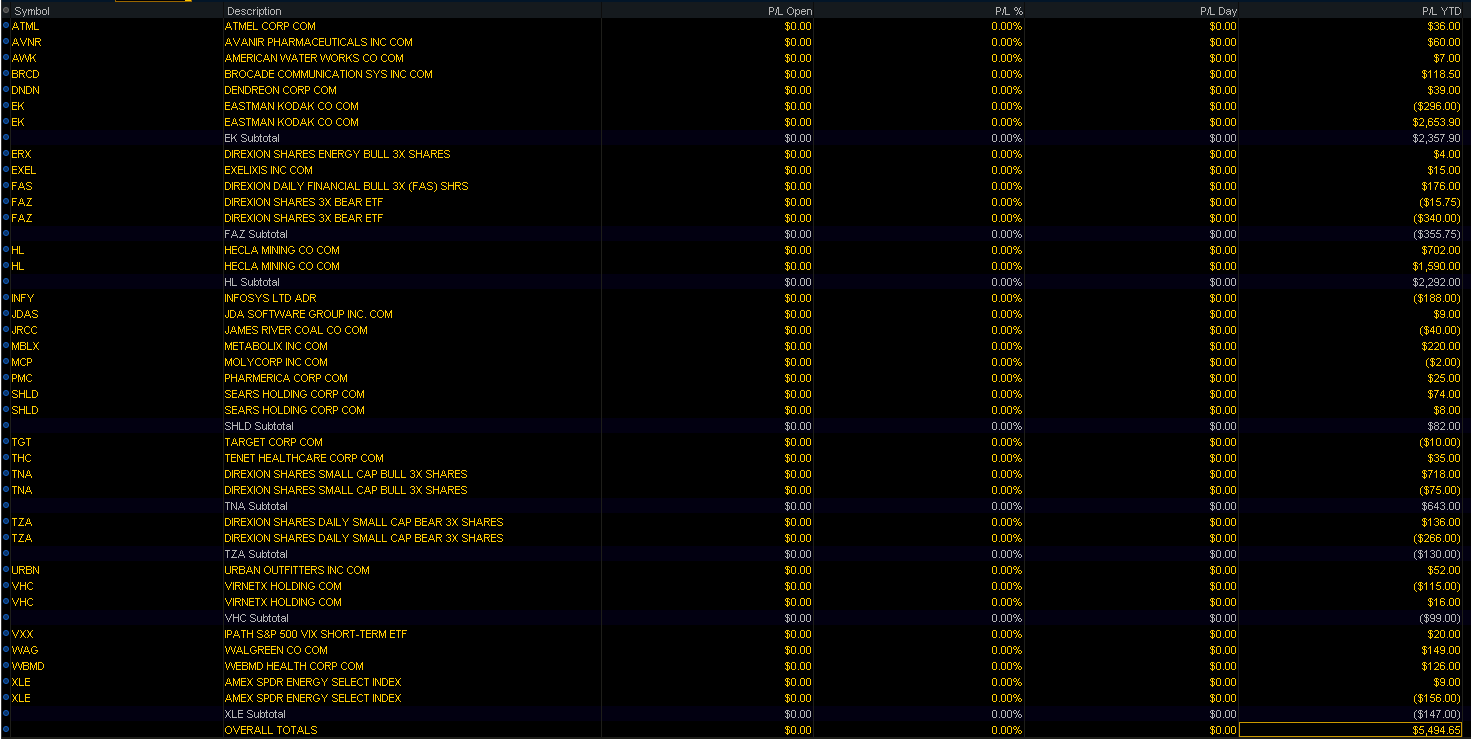Click the blue dot beside MBLX

point(6,346)
